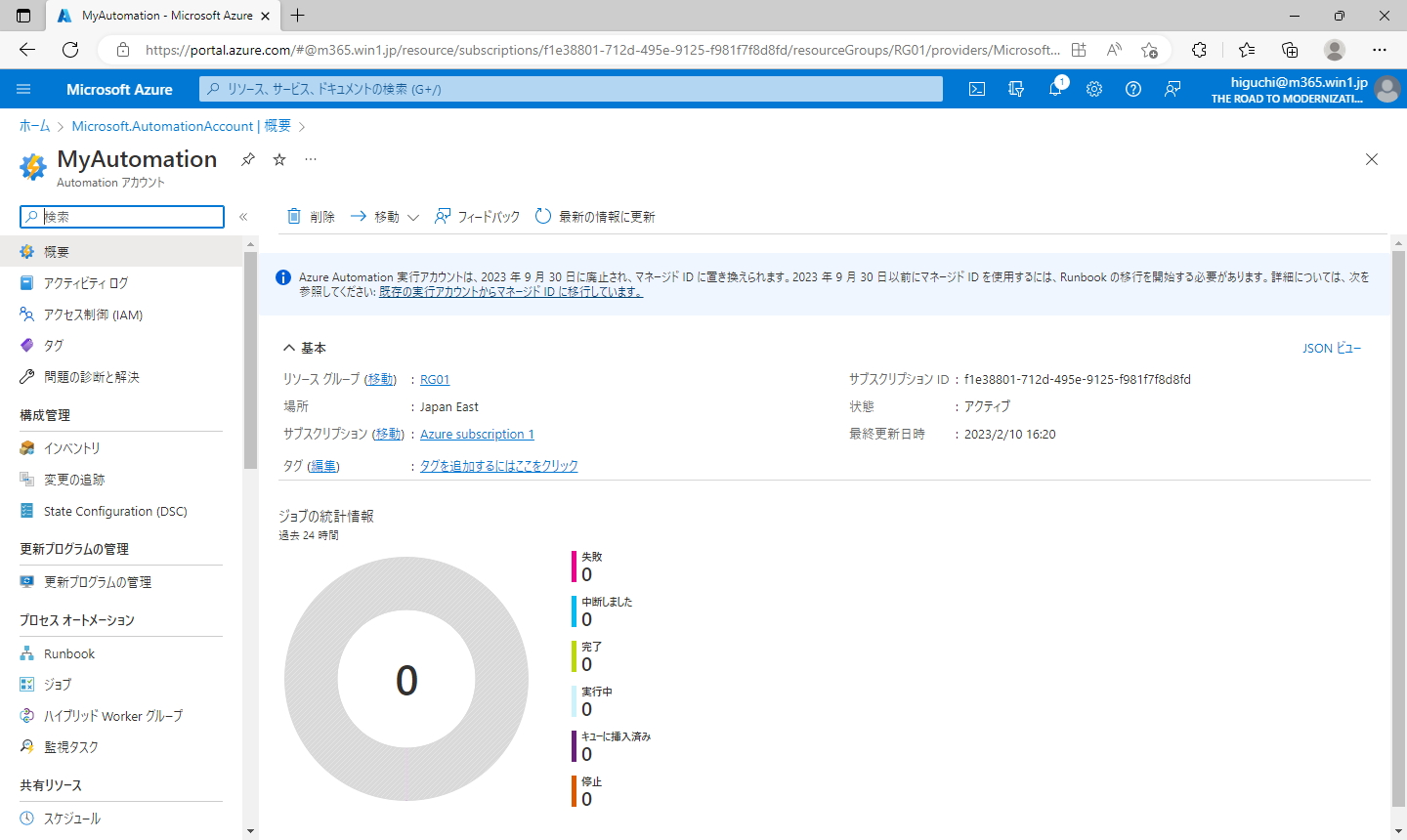Viewport: 1407px width, 840px height.
Task: Open the RG01 resource group link
Action: coord(435,380)
